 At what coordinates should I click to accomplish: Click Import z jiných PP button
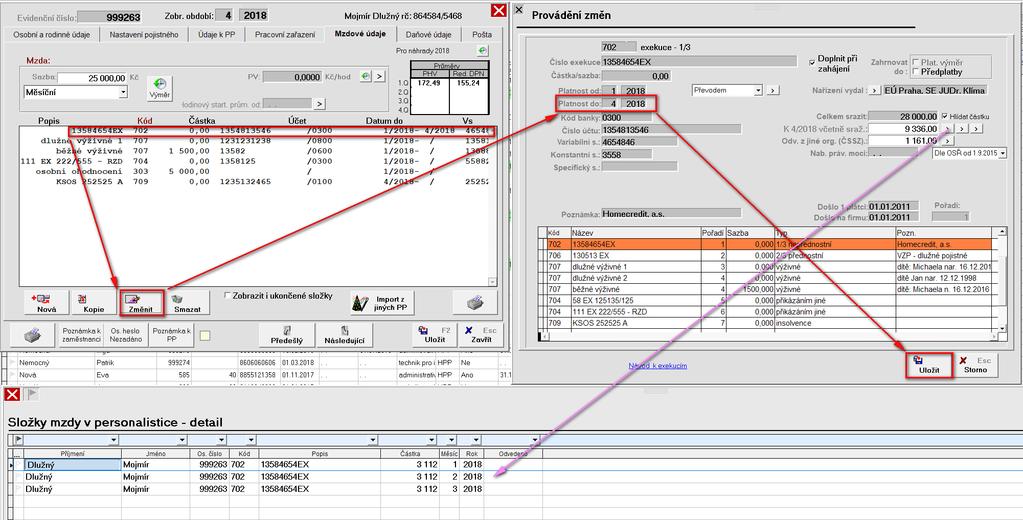coord(382,303)
